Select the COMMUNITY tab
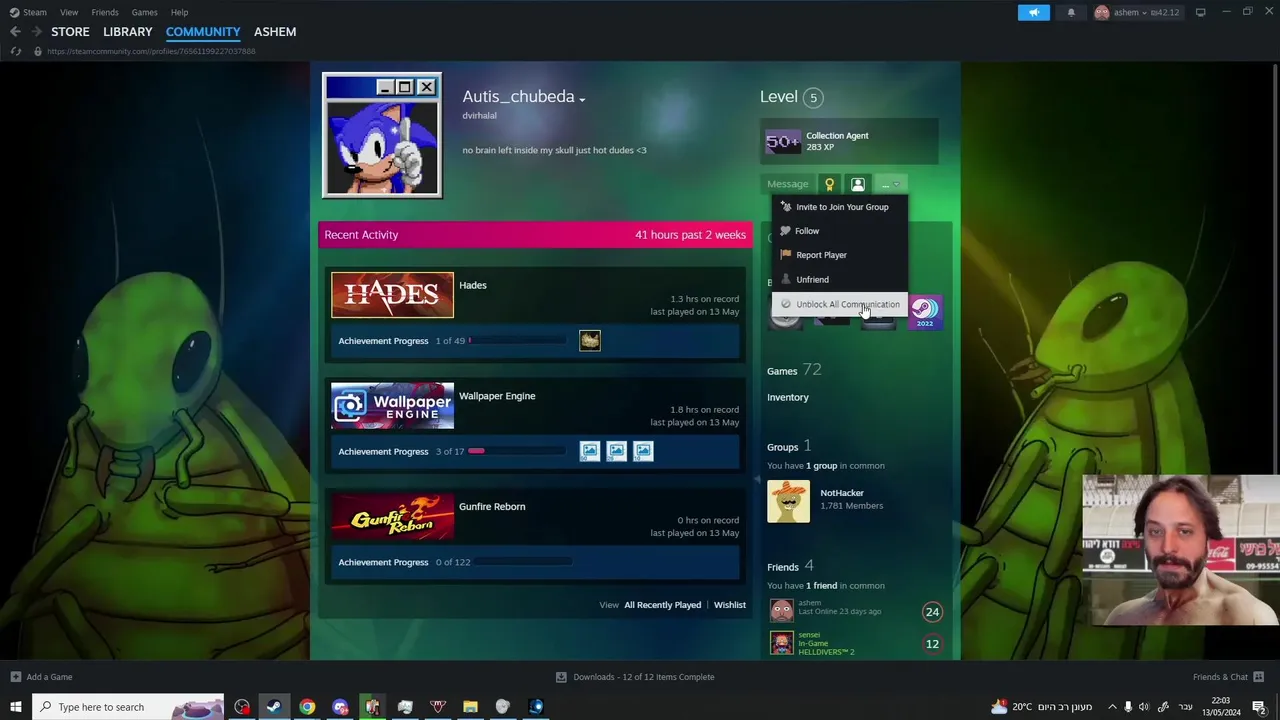The width and height of the screenshot is (1280, 720). 203,32
